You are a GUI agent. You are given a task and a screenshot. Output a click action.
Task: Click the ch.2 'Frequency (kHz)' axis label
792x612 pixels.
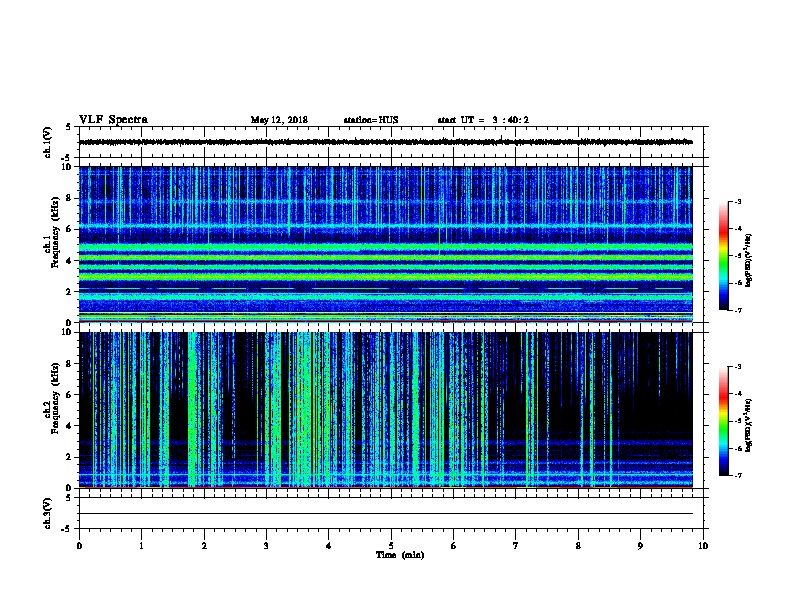click(55, 398)
